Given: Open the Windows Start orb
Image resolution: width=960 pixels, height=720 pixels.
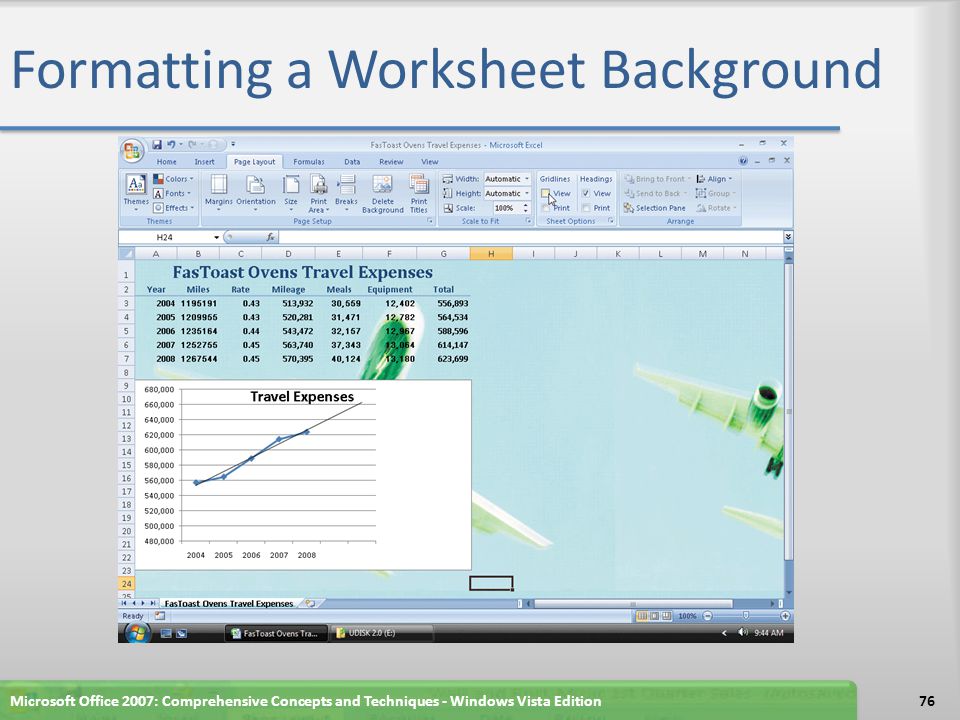Looking at the screenshot, I should [137, 633].
